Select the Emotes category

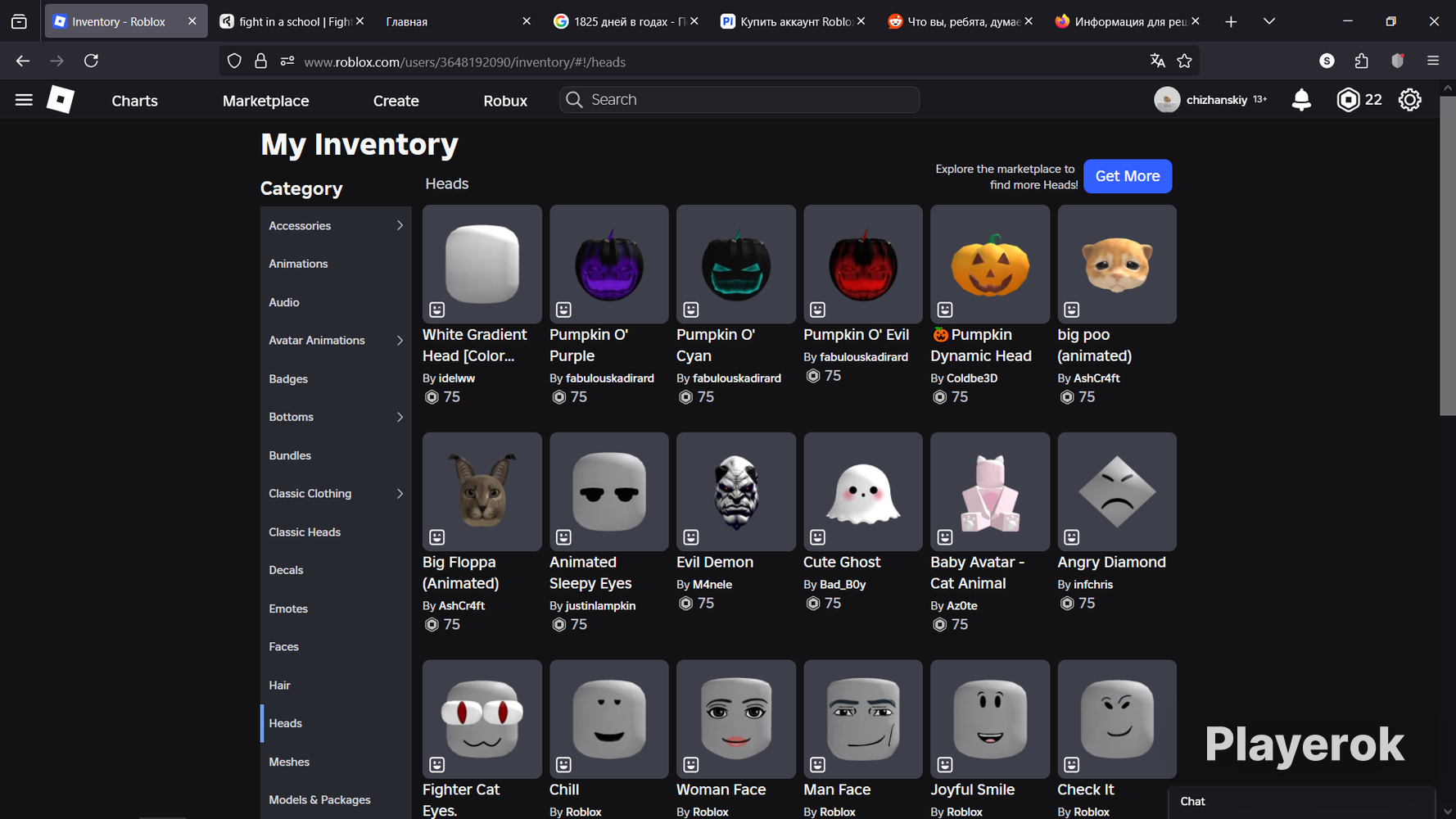336,609
